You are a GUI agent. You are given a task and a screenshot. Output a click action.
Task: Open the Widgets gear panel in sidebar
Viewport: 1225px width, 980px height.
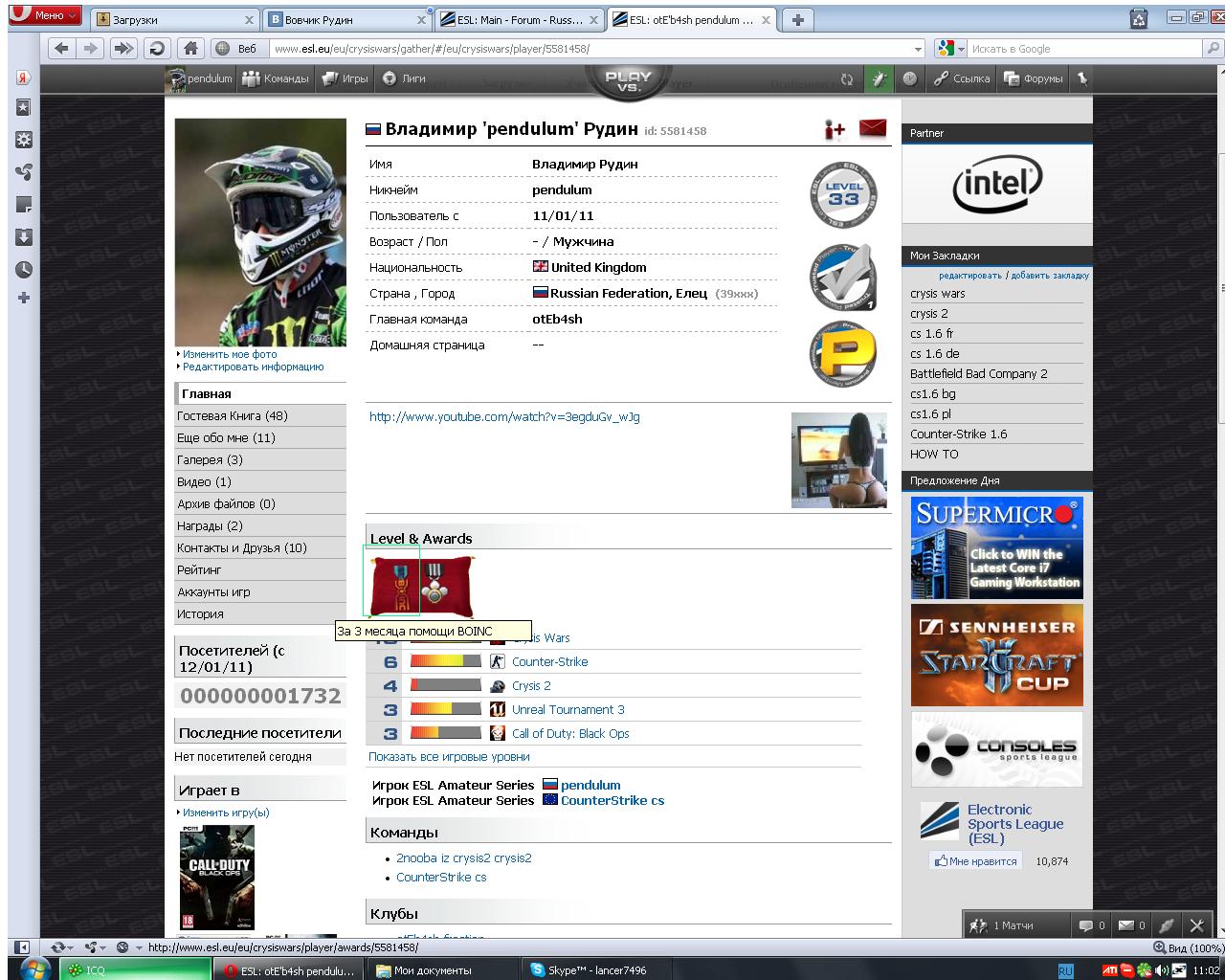tap(24, 140)
